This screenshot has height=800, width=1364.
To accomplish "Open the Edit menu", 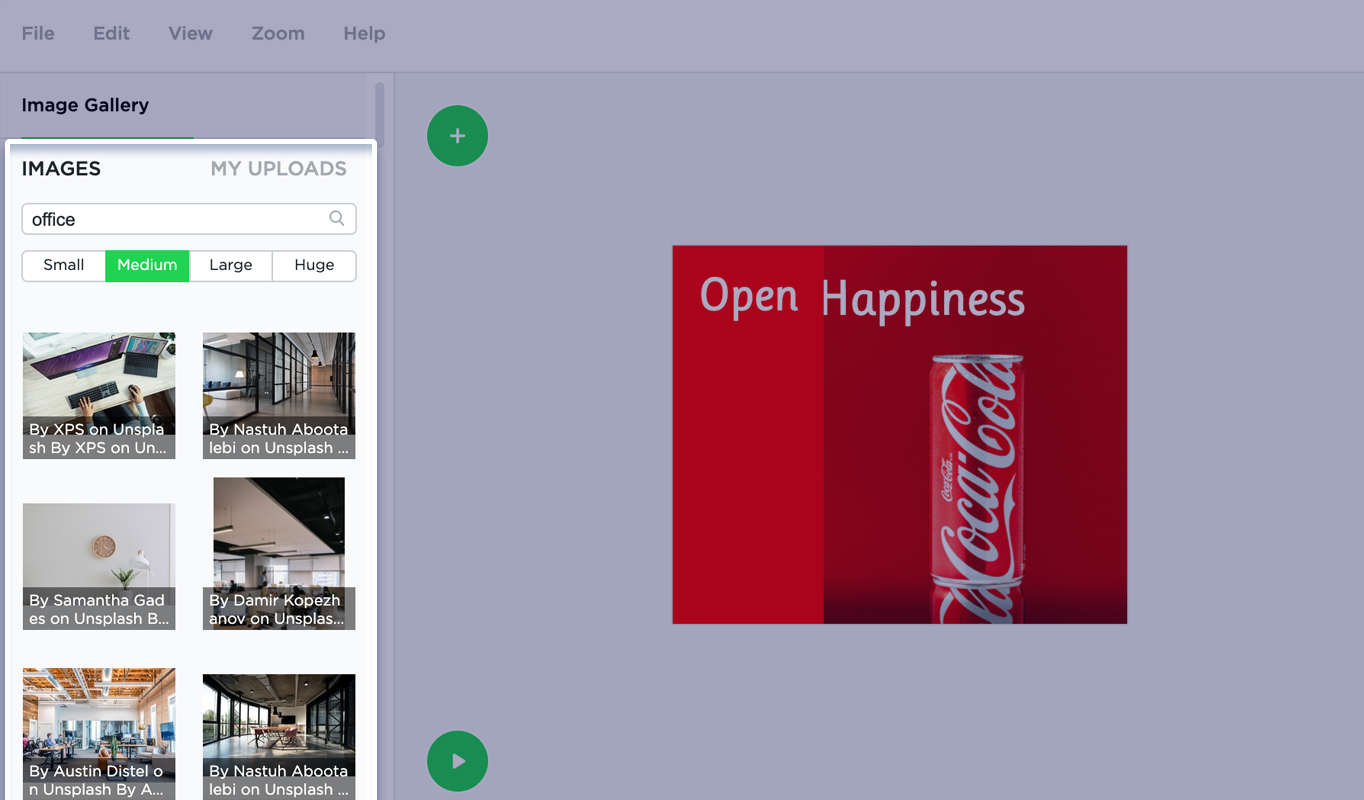I will pyautogui.click(x=111, y=33).
